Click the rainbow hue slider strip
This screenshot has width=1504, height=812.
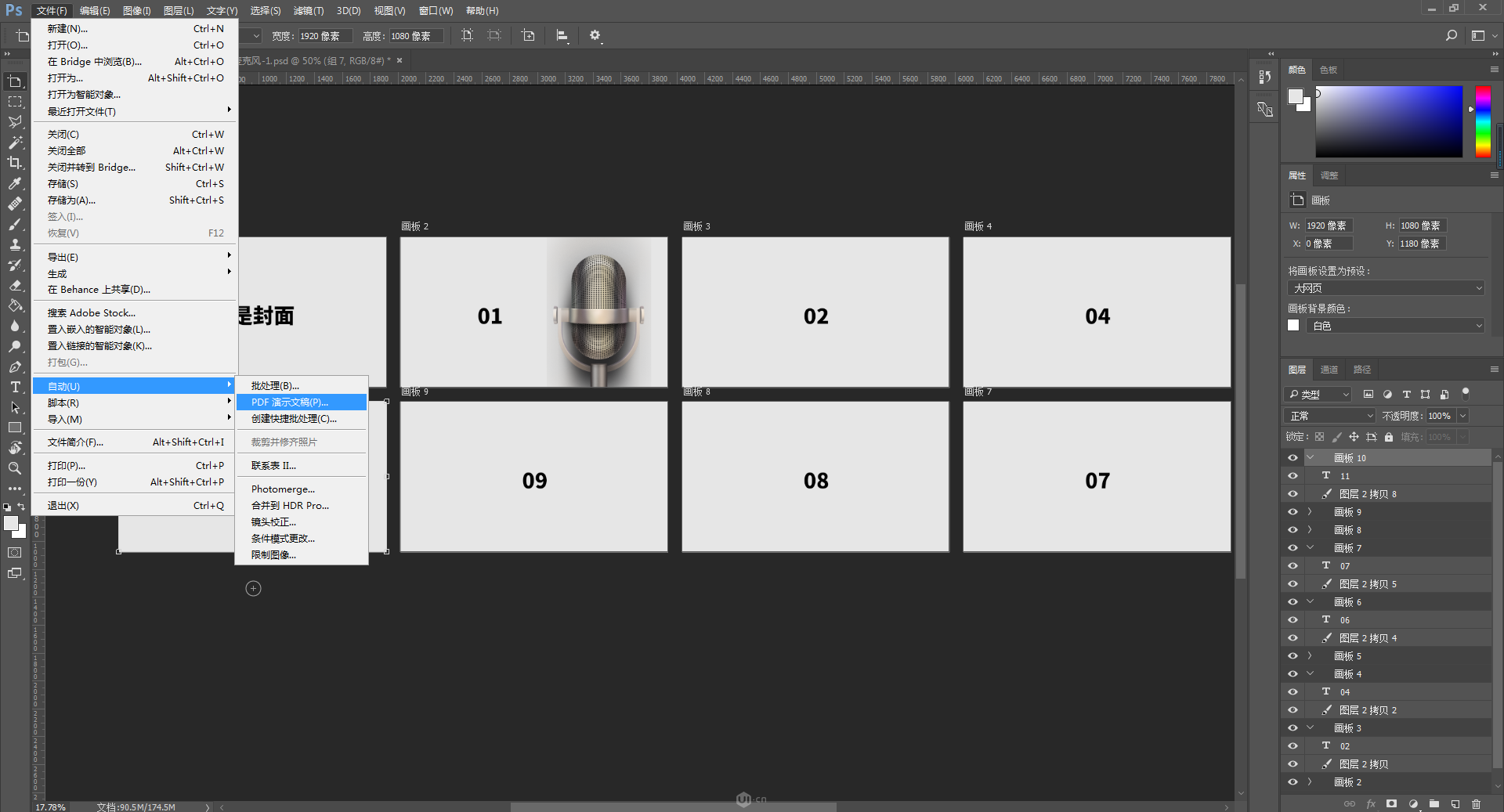(x=1483, y=121)
